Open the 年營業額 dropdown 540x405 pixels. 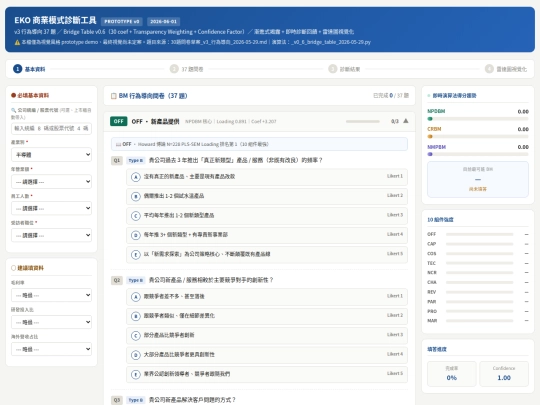[51, 181]
